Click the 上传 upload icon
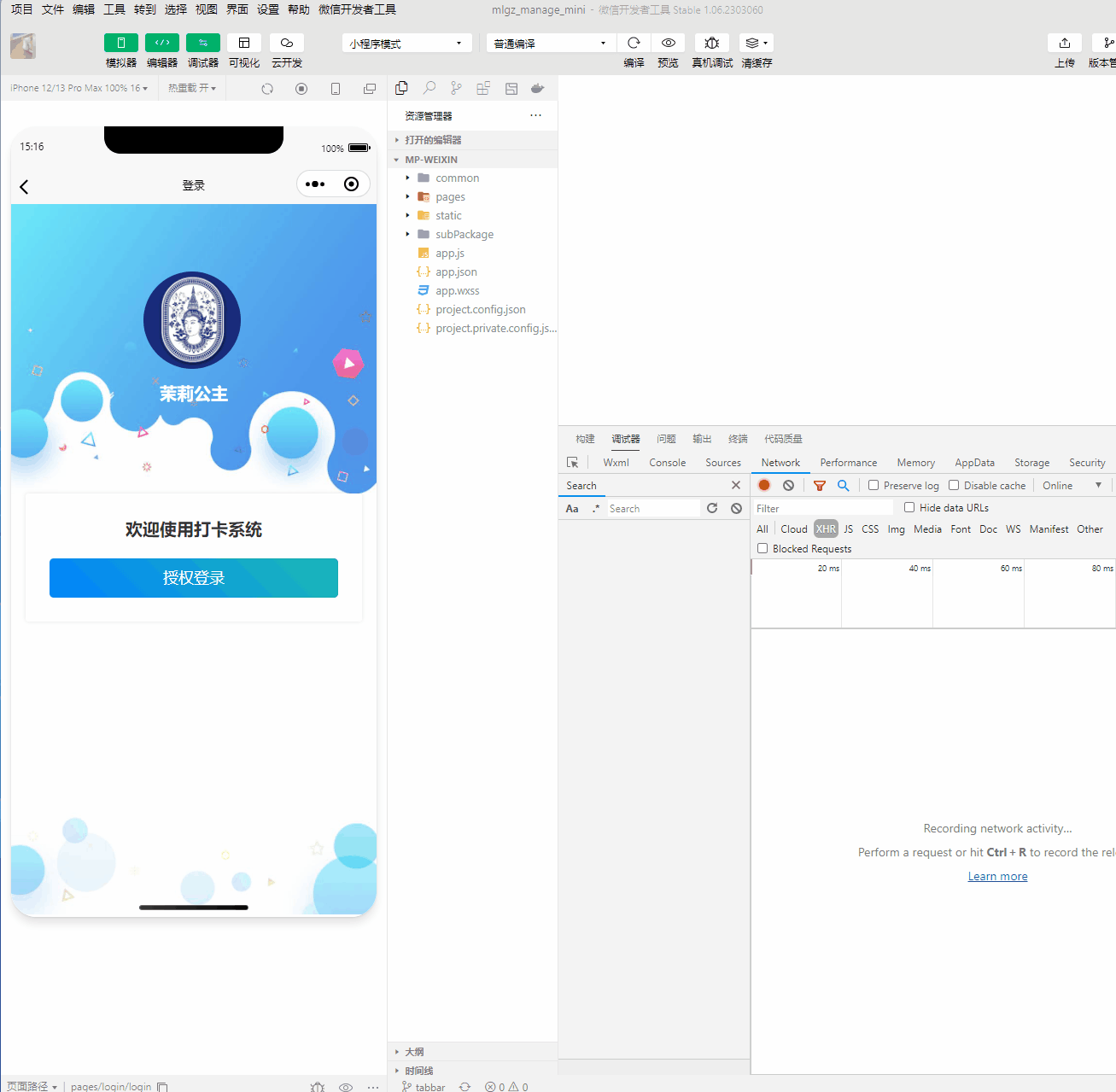 click(1064, 42)
